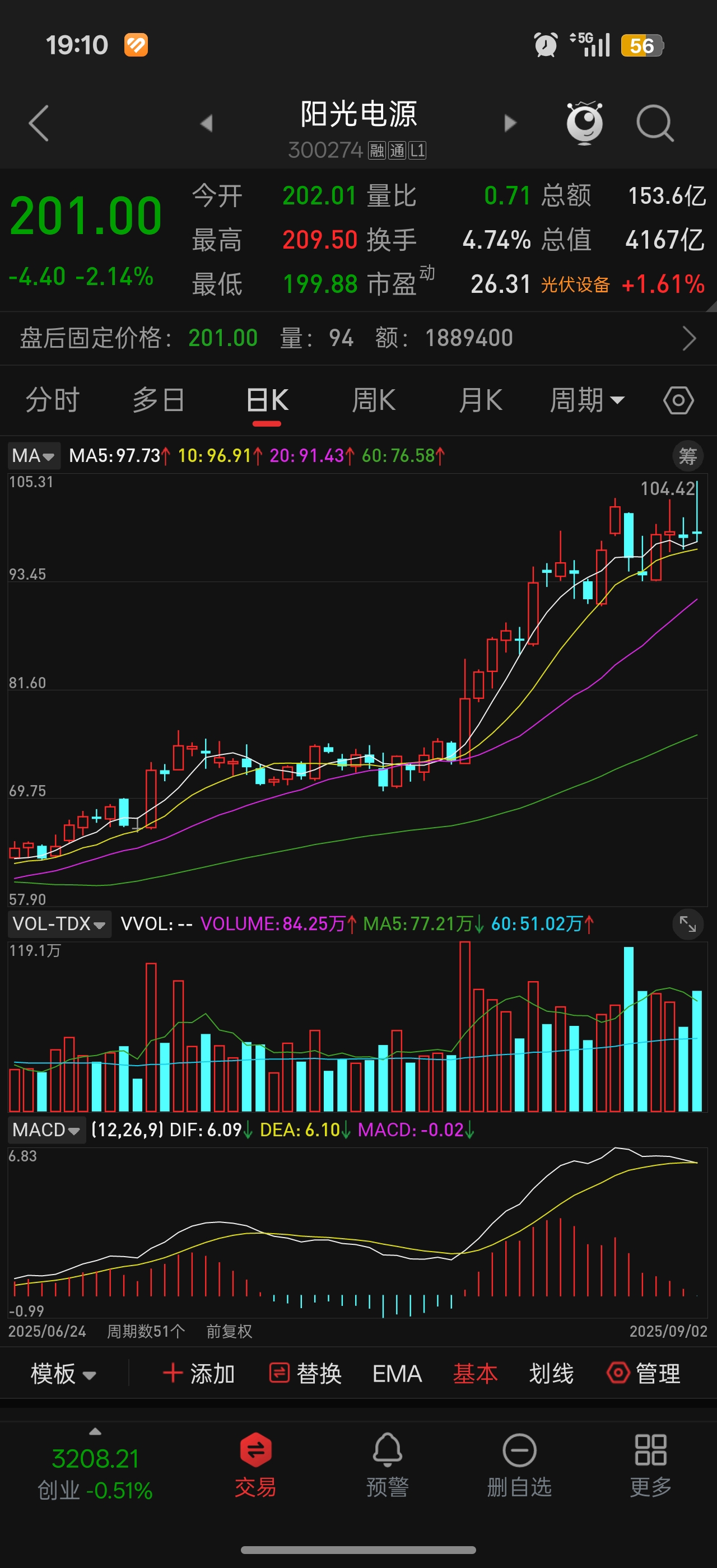Tap the L1 quote level badge
The width and height of the screenshot is (717, 1568).
[417, 150]
